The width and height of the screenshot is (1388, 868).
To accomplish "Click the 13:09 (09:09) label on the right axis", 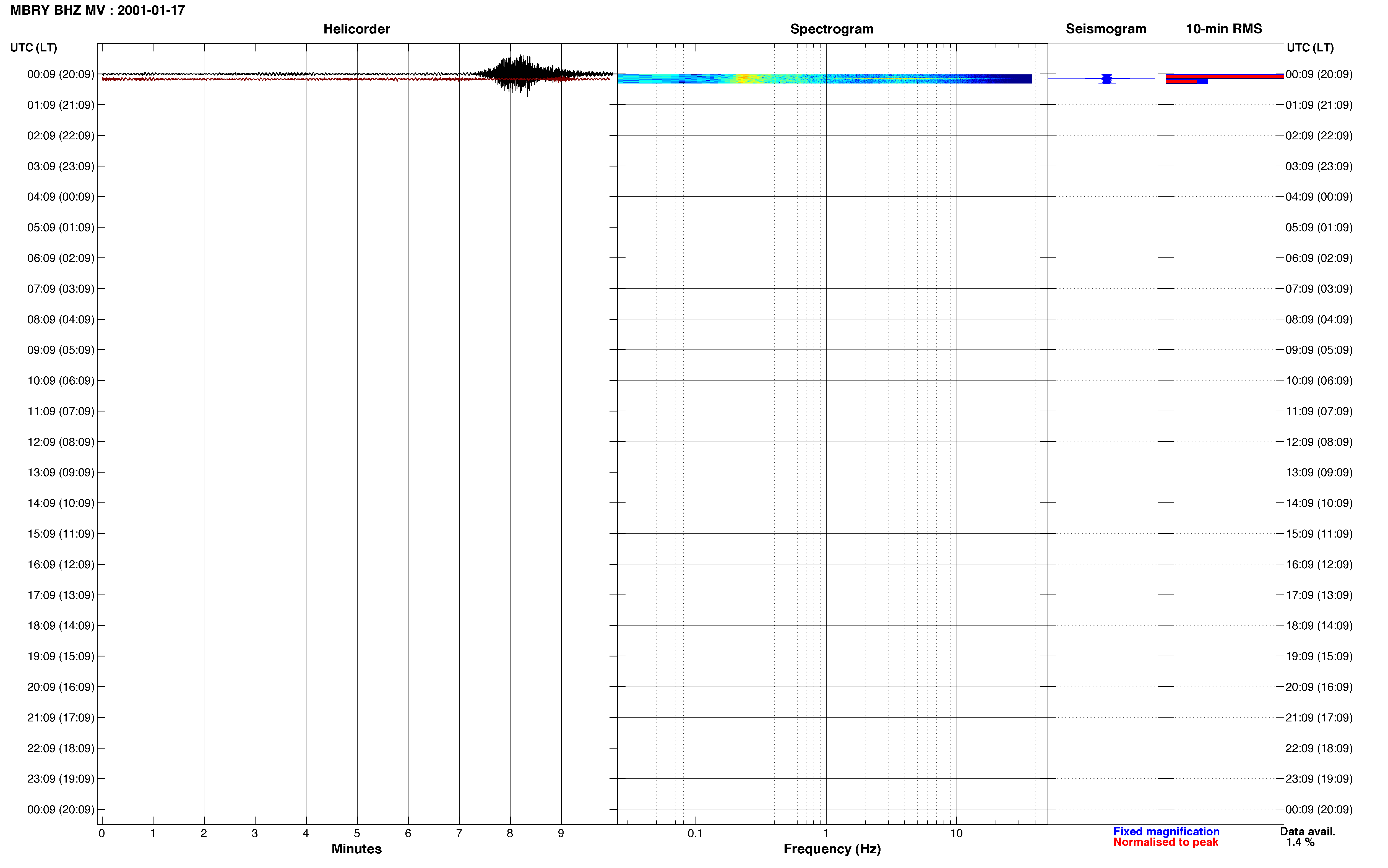I will pos(1319,473).
